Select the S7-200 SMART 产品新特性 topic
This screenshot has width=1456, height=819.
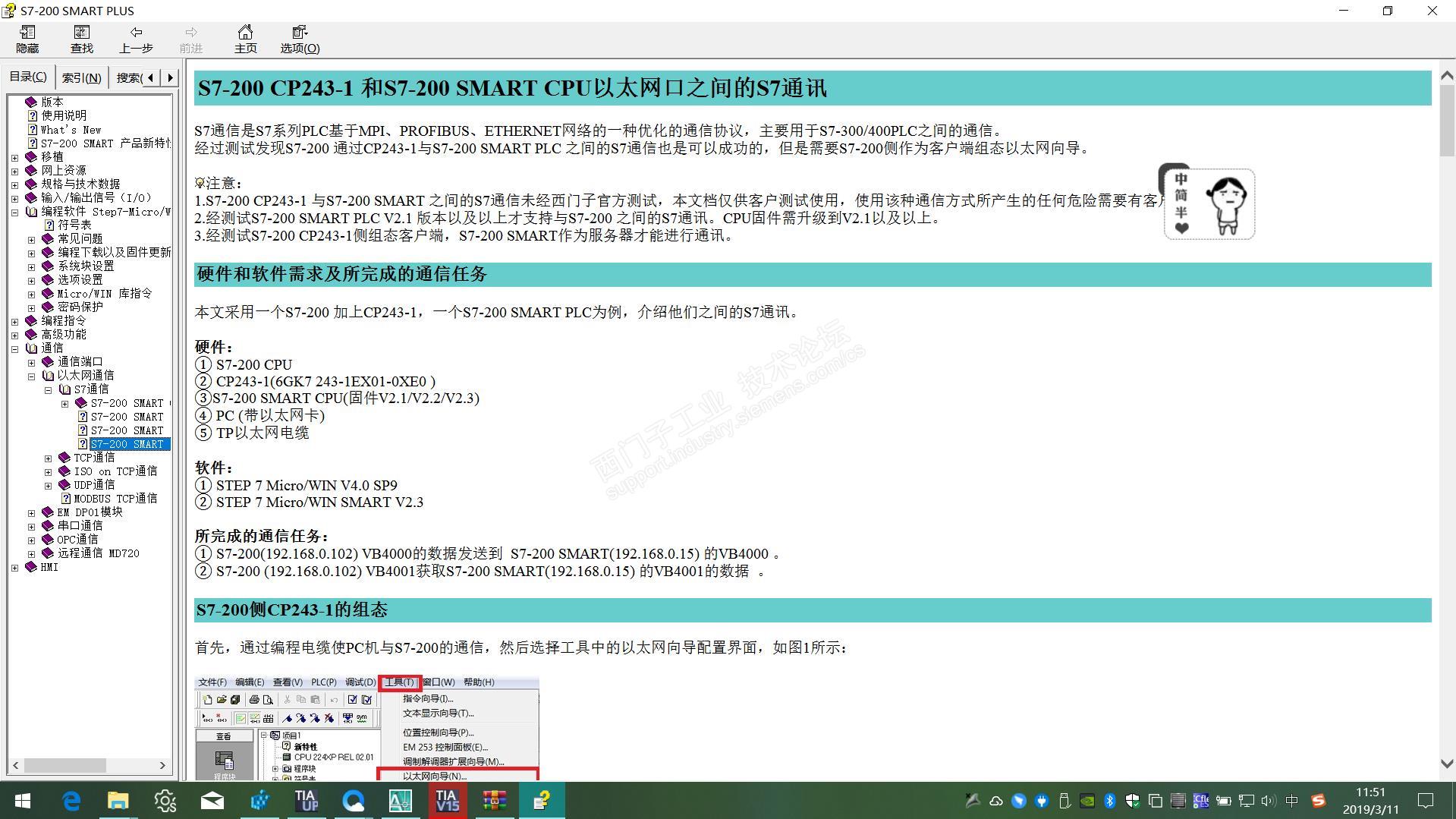105,143
